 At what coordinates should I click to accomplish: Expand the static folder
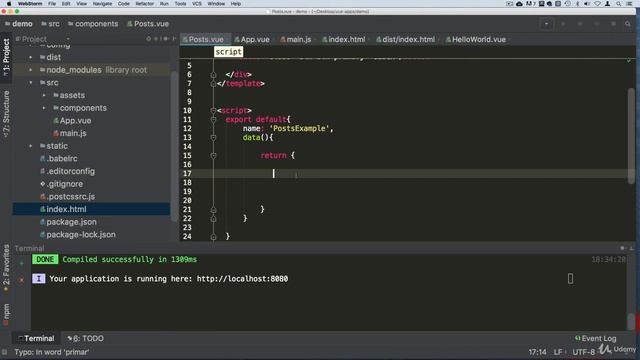click(31, 146)
